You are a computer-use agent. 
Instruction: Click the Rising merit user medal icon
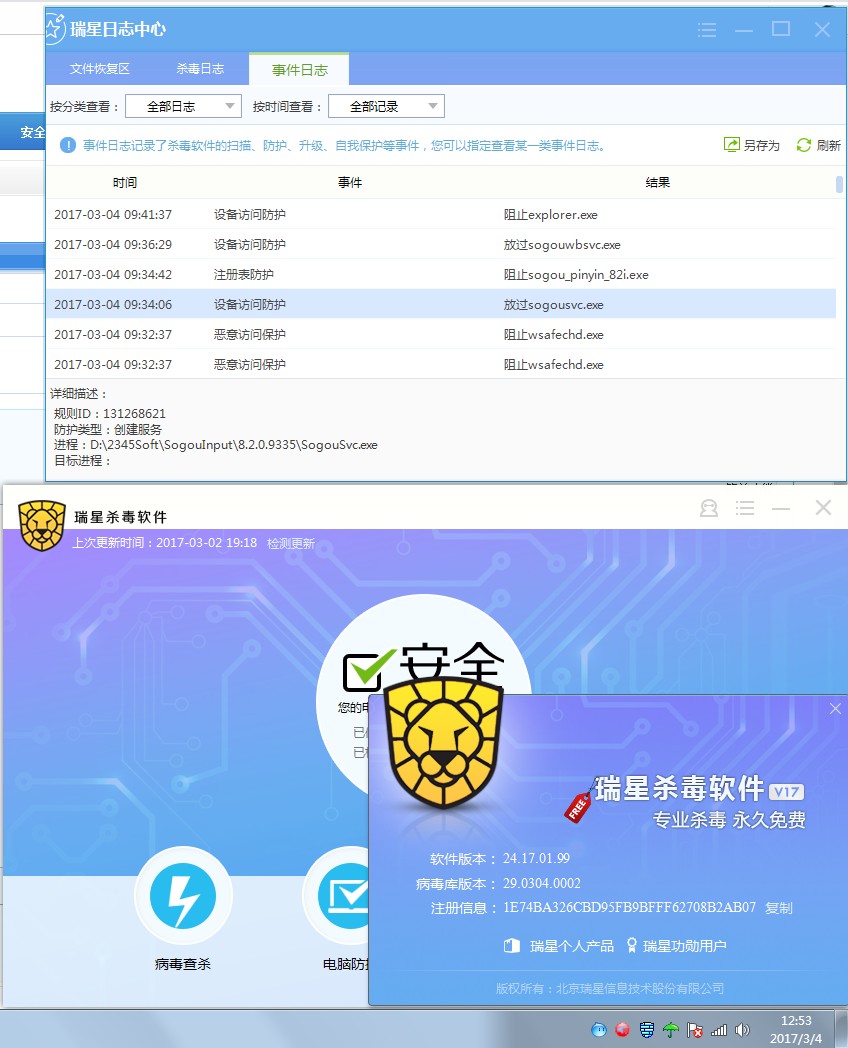coord(631,945)
